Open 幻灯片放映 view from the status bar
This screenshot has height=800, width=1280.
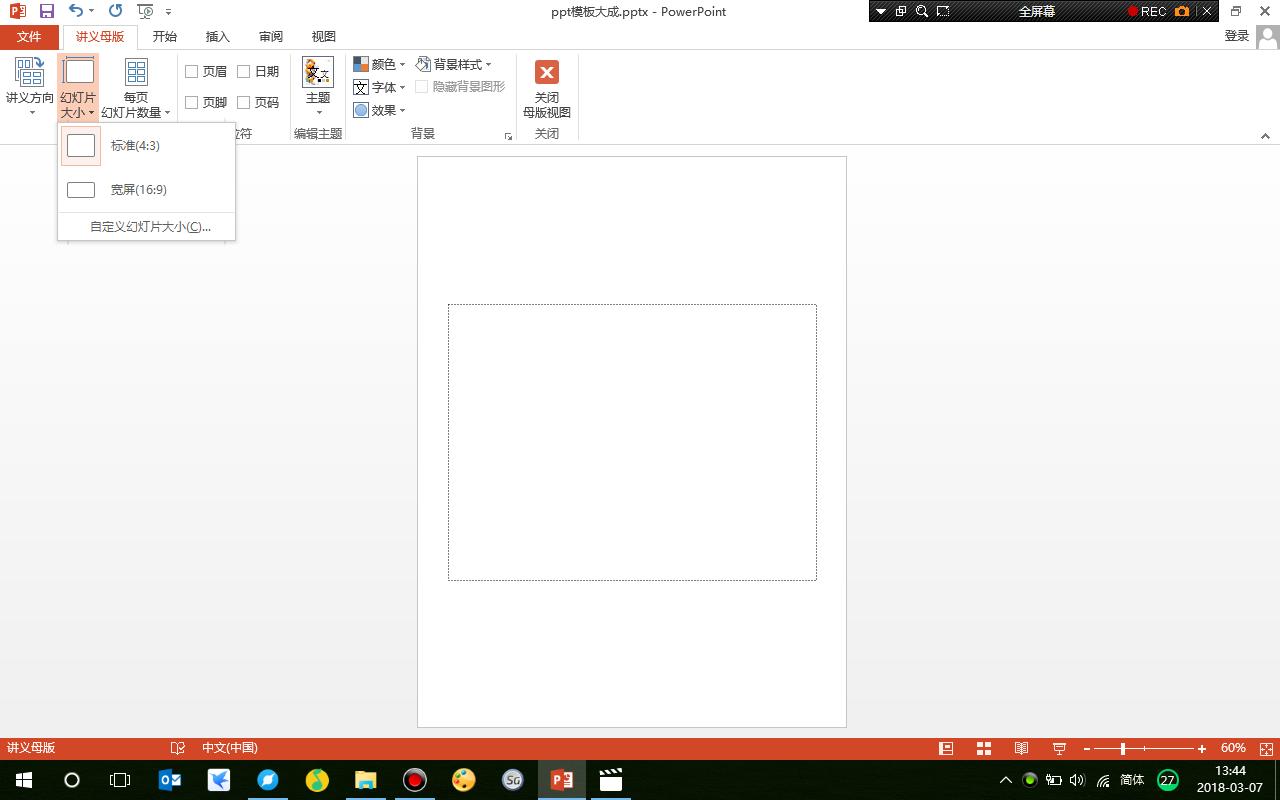point(1057,747)
